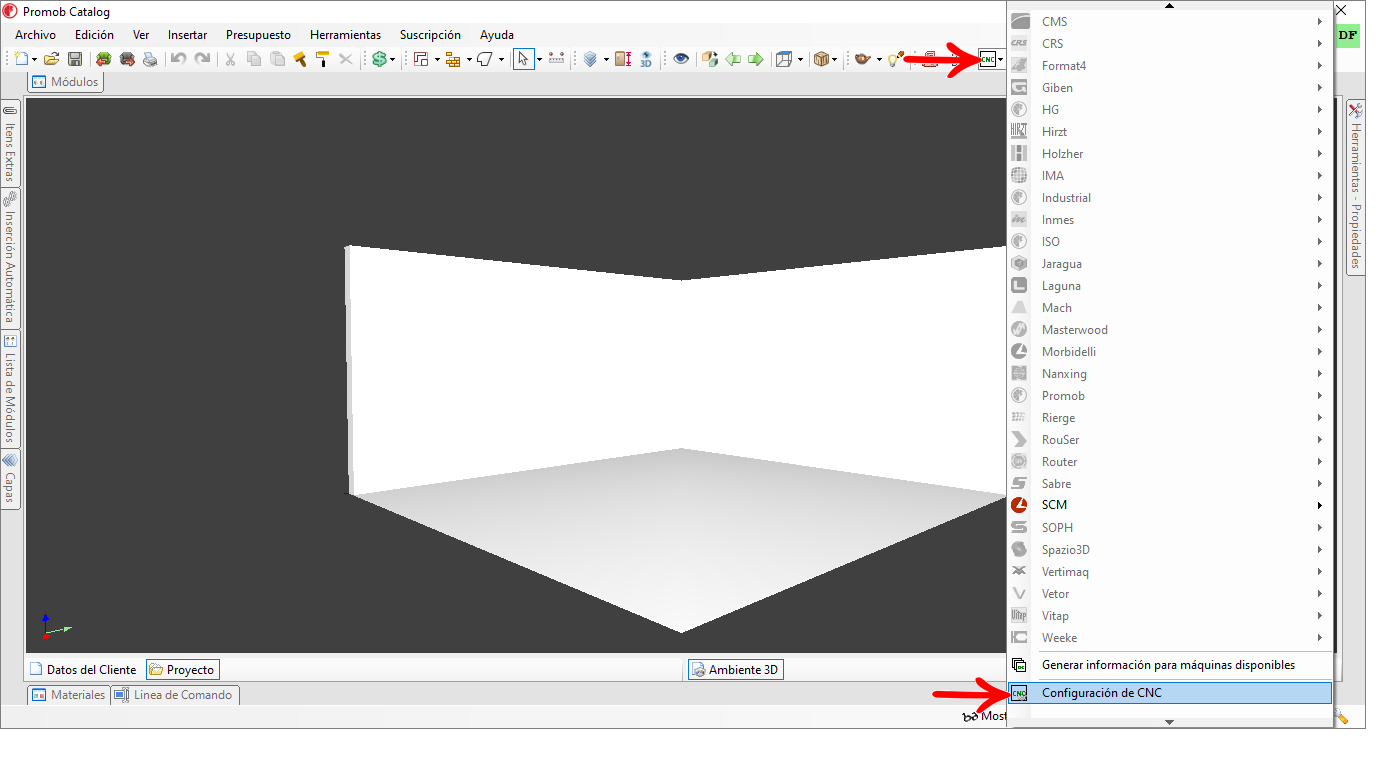Click the wooden box icon
Viewport: 1388px width, 758px height.
821,59
